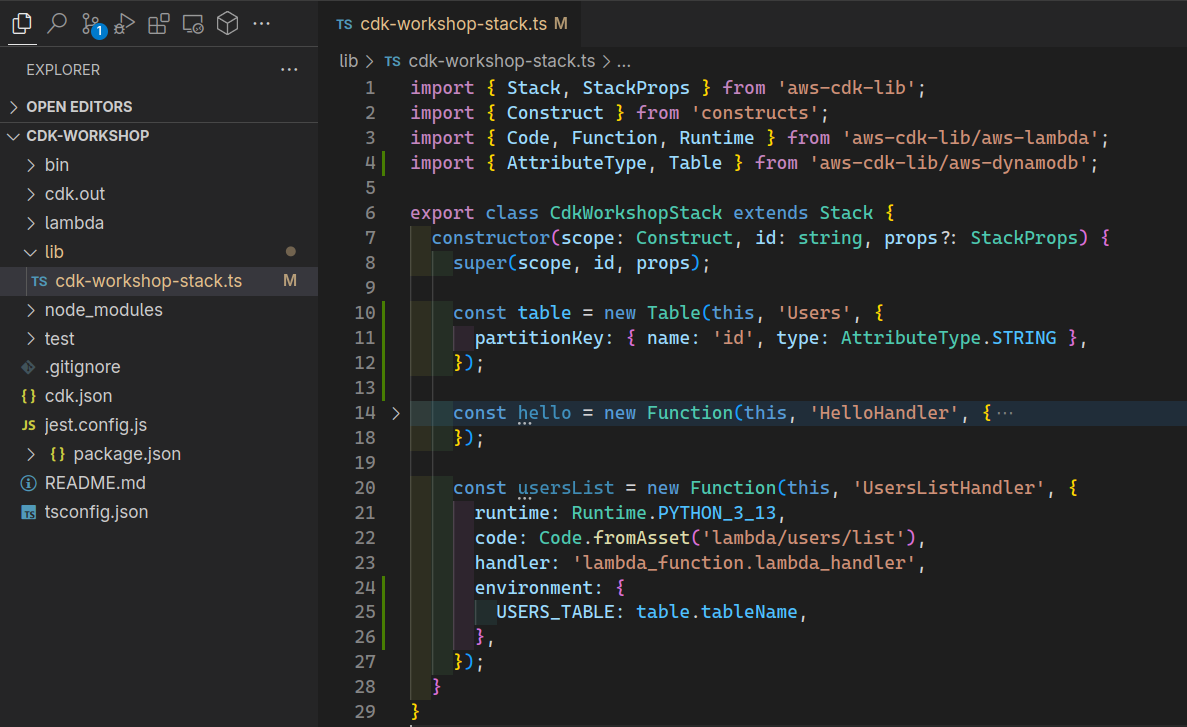Viewport: 1187px width, 727px height.
Task: Click the 'aws-cdk-lib/aws-dynamodb' import string
Action: coord(949,164)
